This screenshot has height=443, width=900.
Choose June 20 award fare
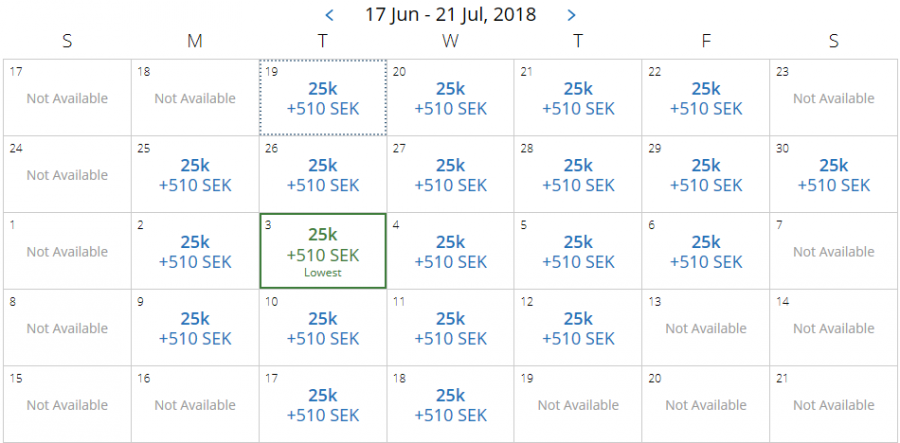(x=451, y=98)
